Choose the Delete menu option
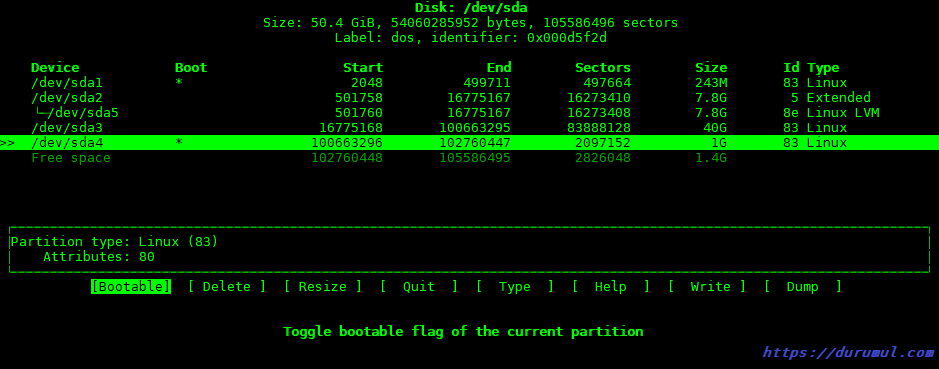The image size is (939, 369). coord(226,287)
